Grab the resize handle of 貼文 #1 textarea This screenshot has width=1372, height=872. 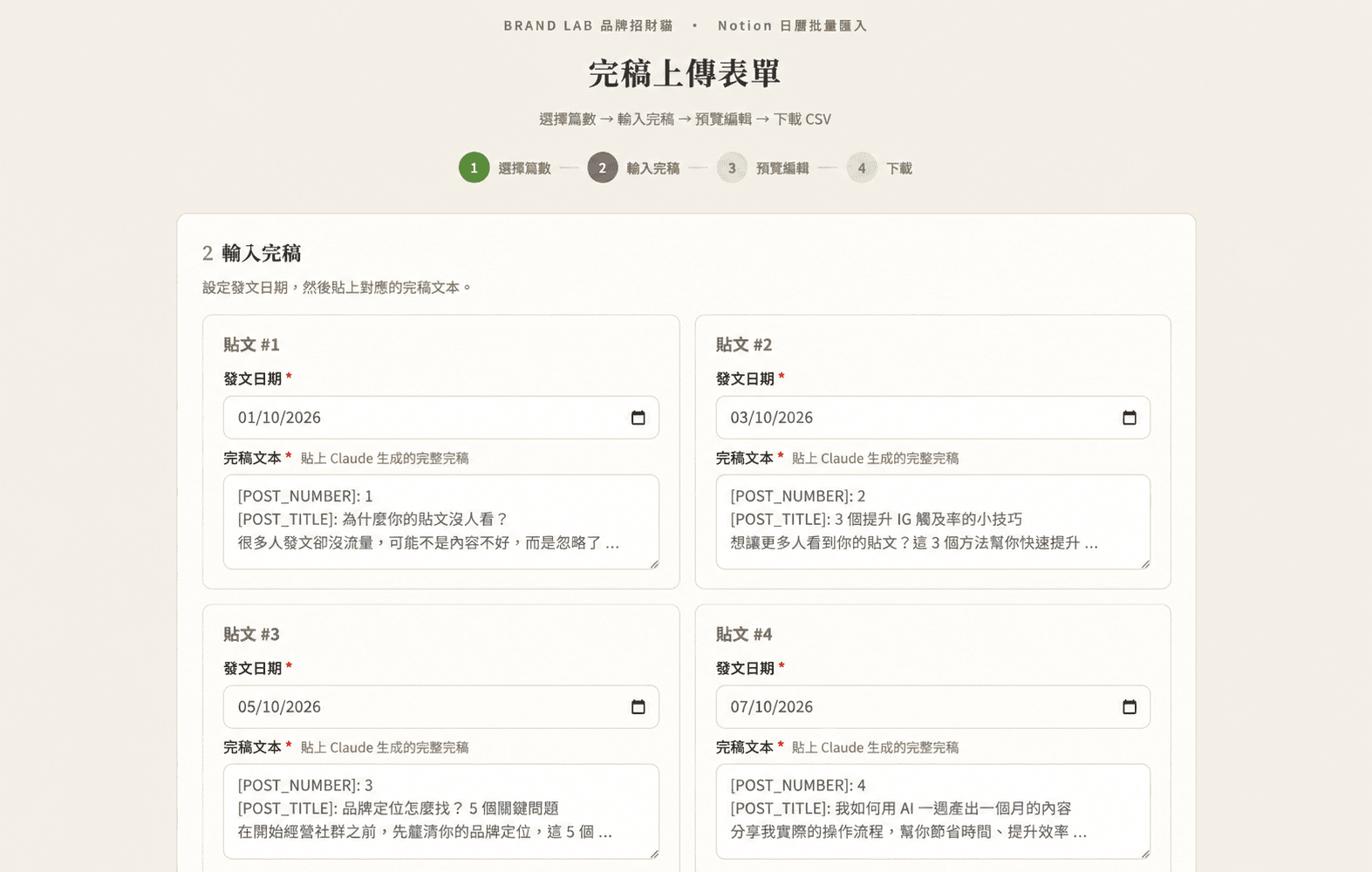(x=653, y=563)
